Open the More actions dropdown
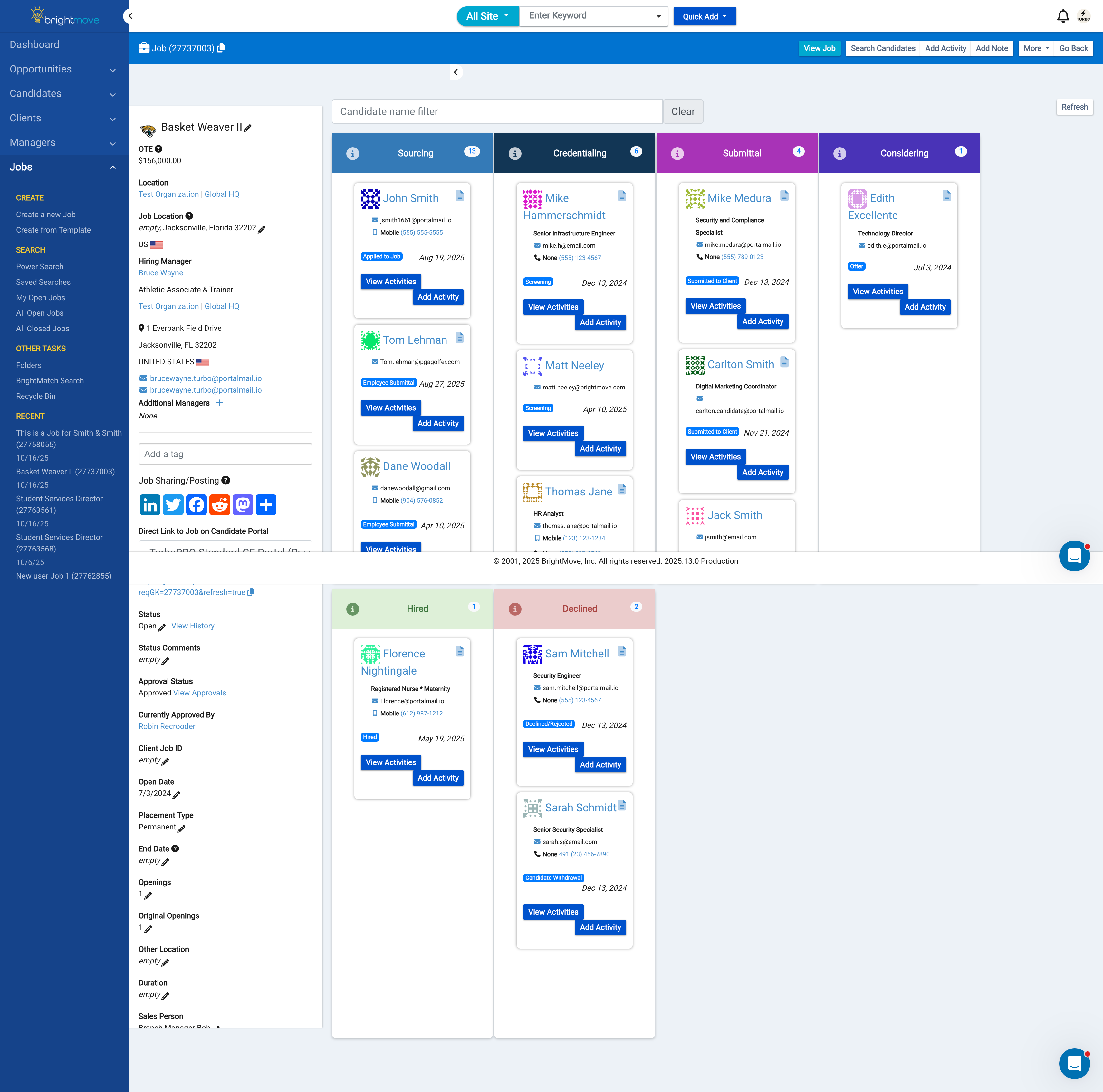This screenshot has width=1103, height=1092. click(x=1036, y=48)
